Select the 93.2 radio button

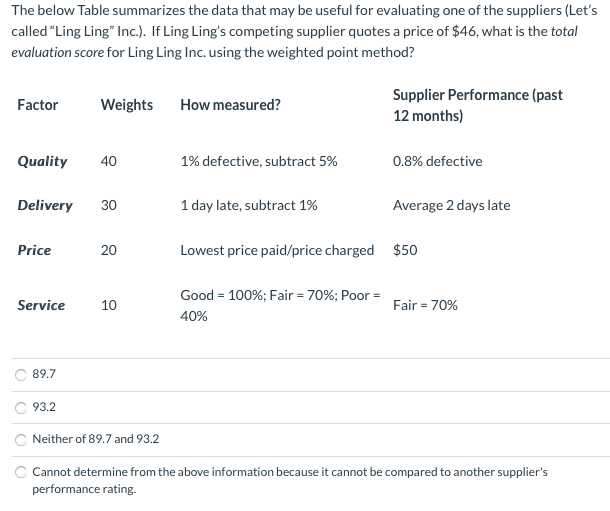pyautogui.click(x=21, y=408)
